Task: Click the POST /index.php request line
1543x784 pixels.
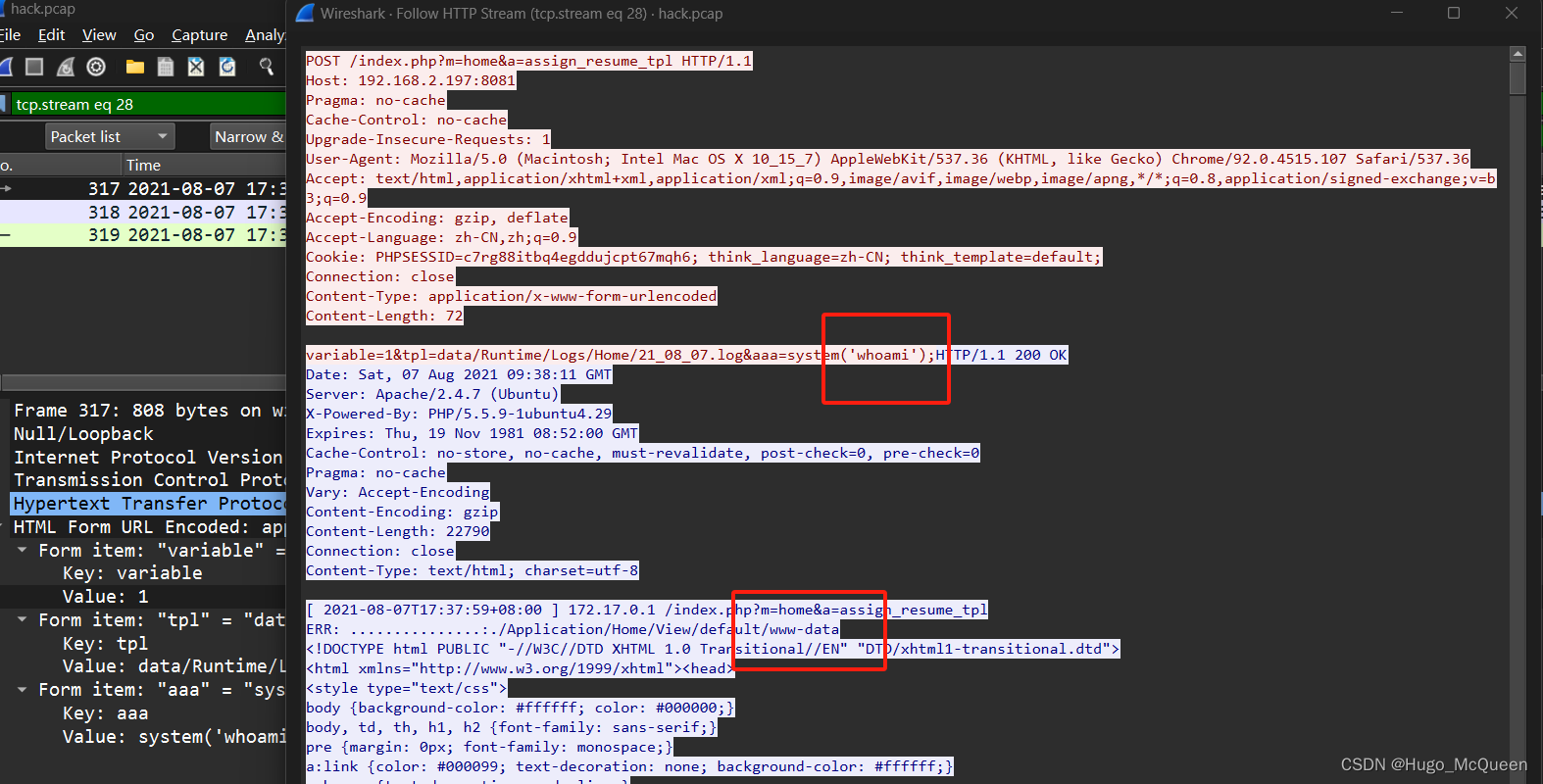Action: click(529, 61)
